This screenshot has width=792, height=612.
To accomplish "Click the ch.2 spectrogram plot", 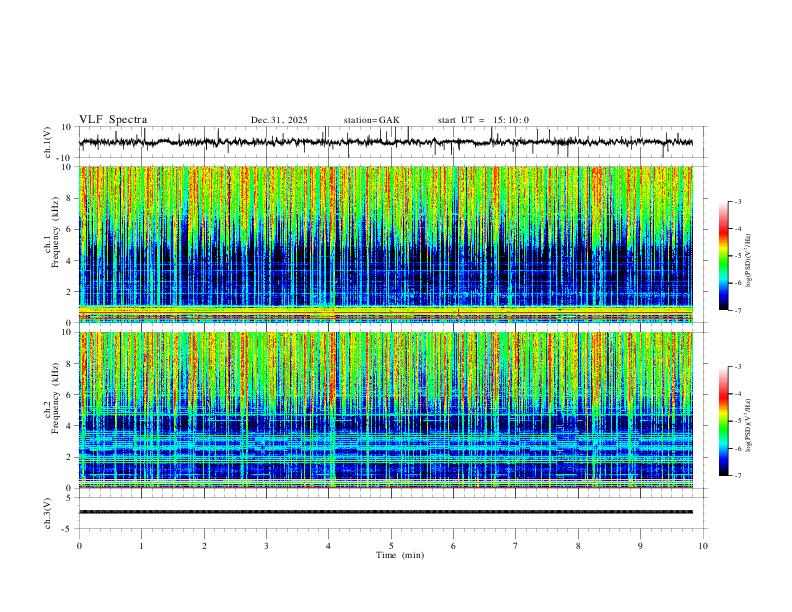I will tap(386, 410).
